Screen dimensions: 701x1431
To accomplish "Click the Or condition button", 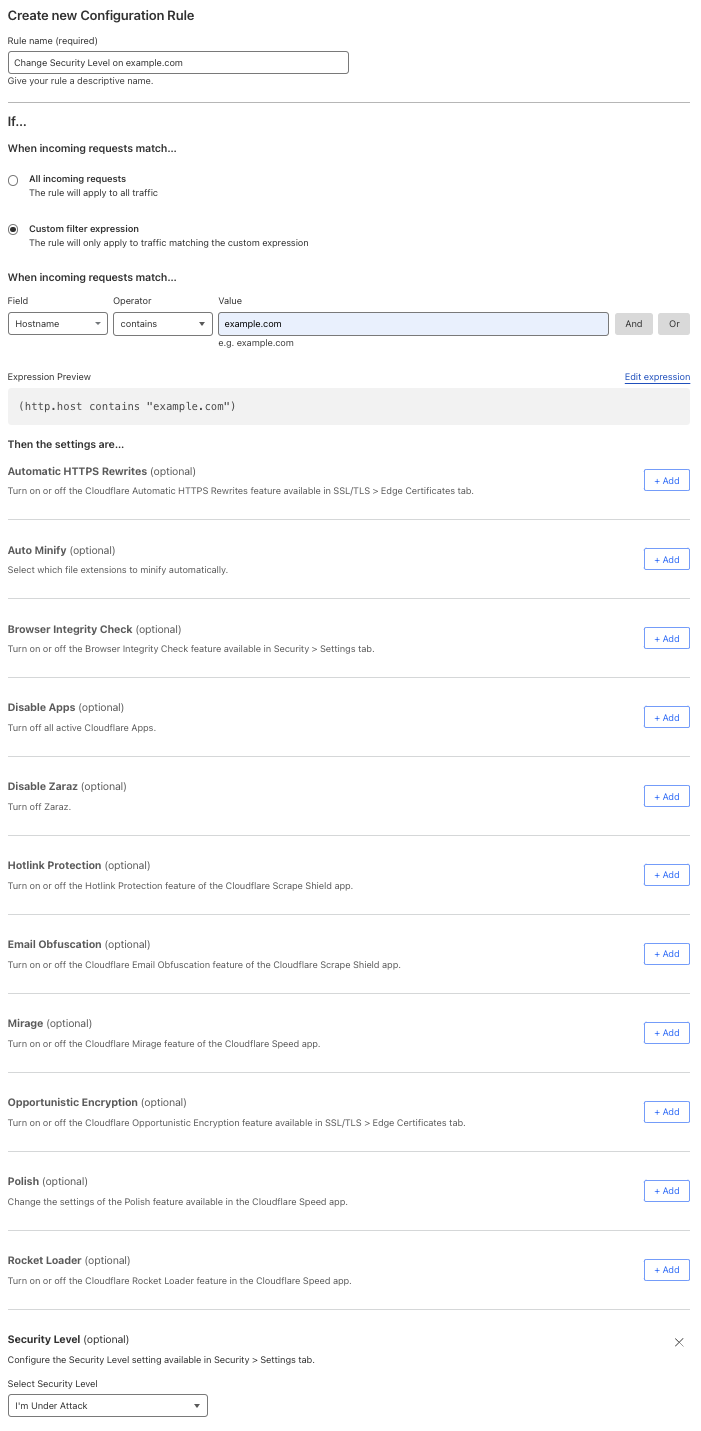I will click(x=674, y=324).
